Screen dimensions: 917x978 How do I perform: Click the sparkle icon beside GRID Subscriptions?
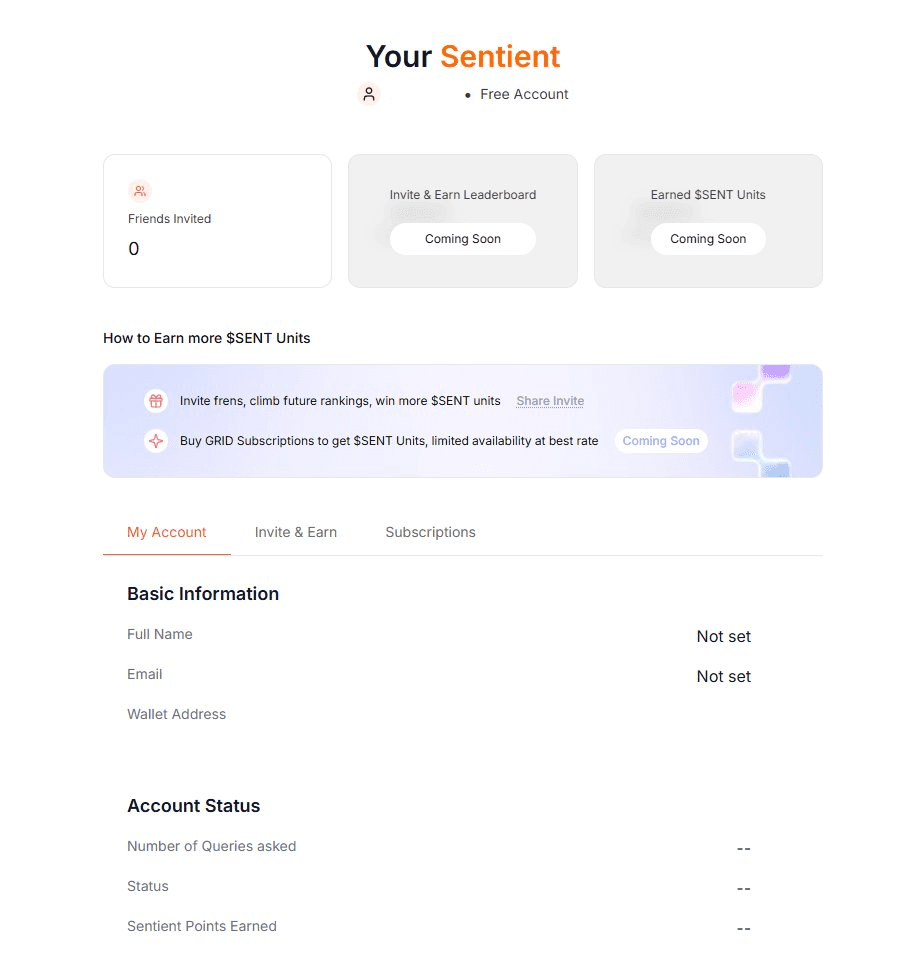pyautogui.click(x=156, y=441)
